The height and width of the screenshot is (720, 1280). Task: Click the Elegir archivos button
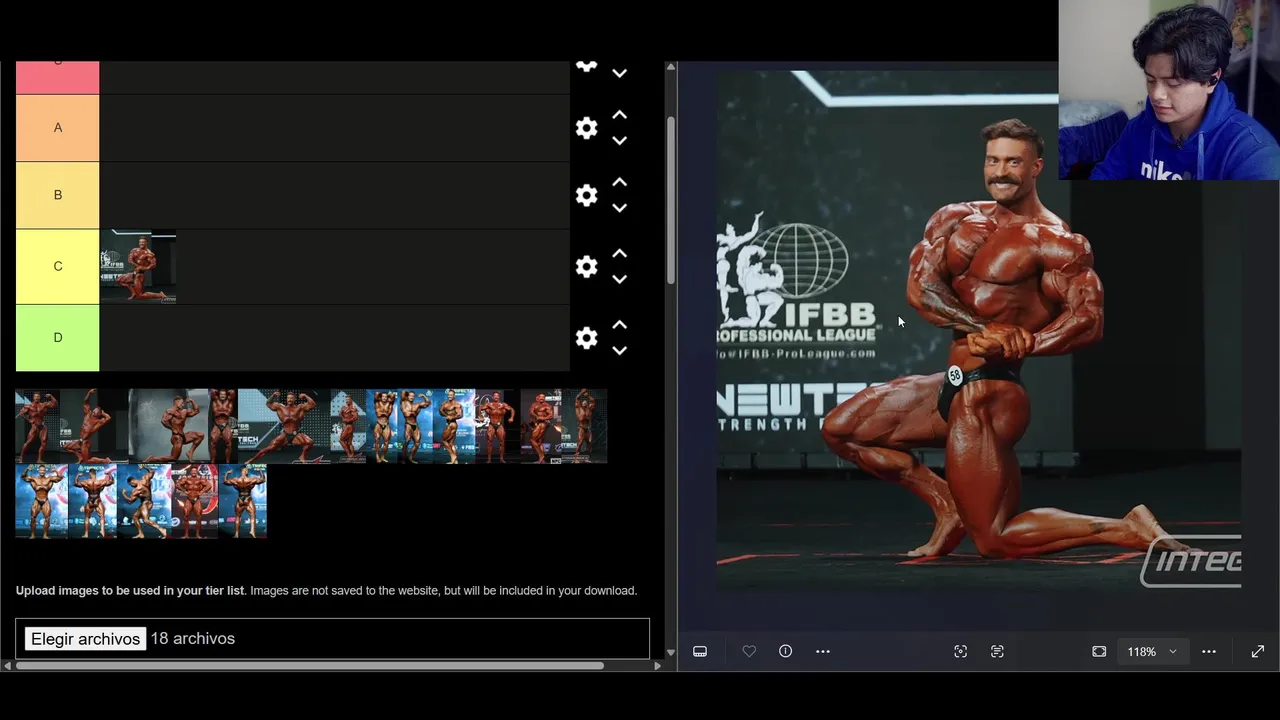tap(85, 639)
